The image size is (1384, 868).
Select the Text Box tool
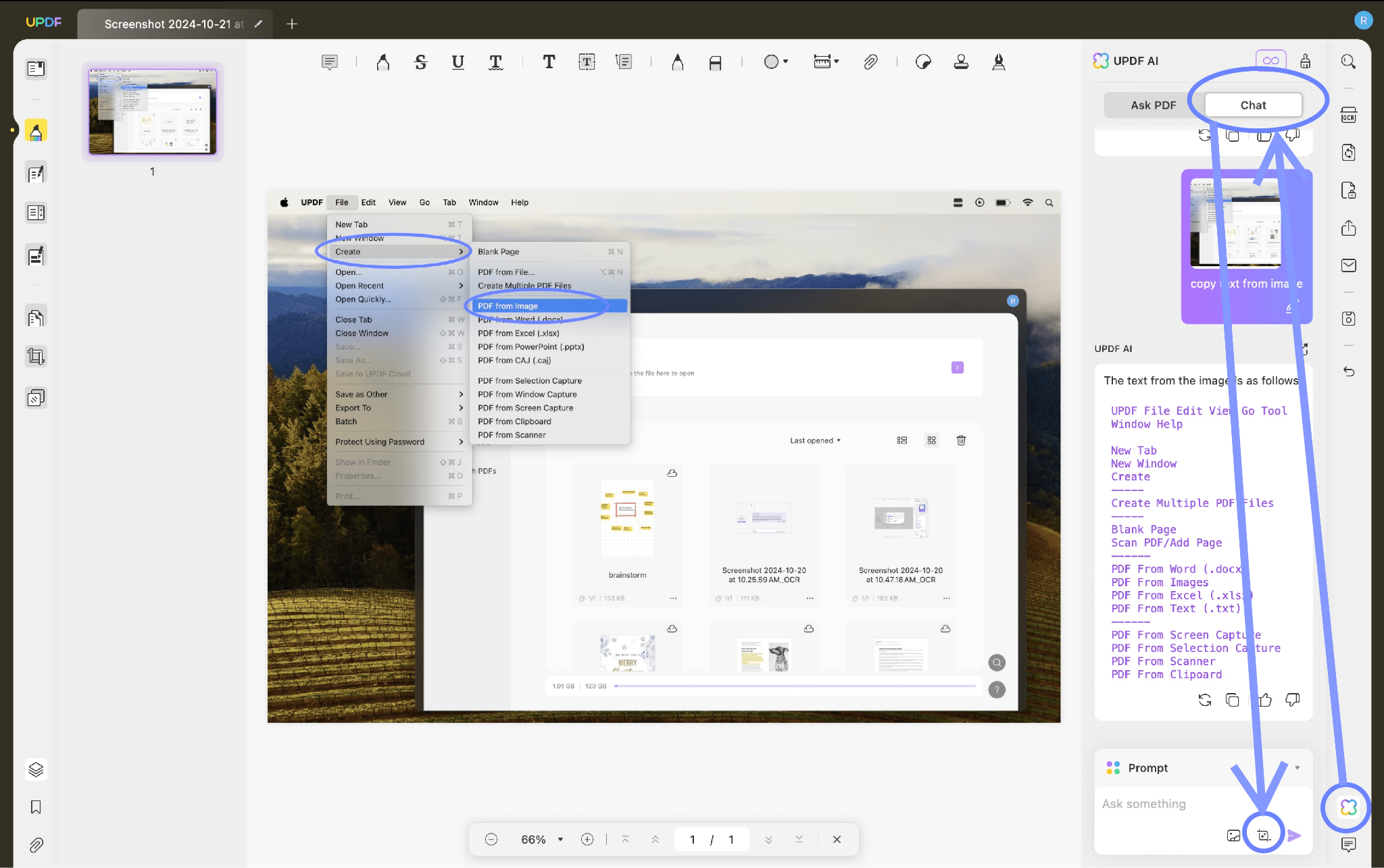click(x=587, y=62)
